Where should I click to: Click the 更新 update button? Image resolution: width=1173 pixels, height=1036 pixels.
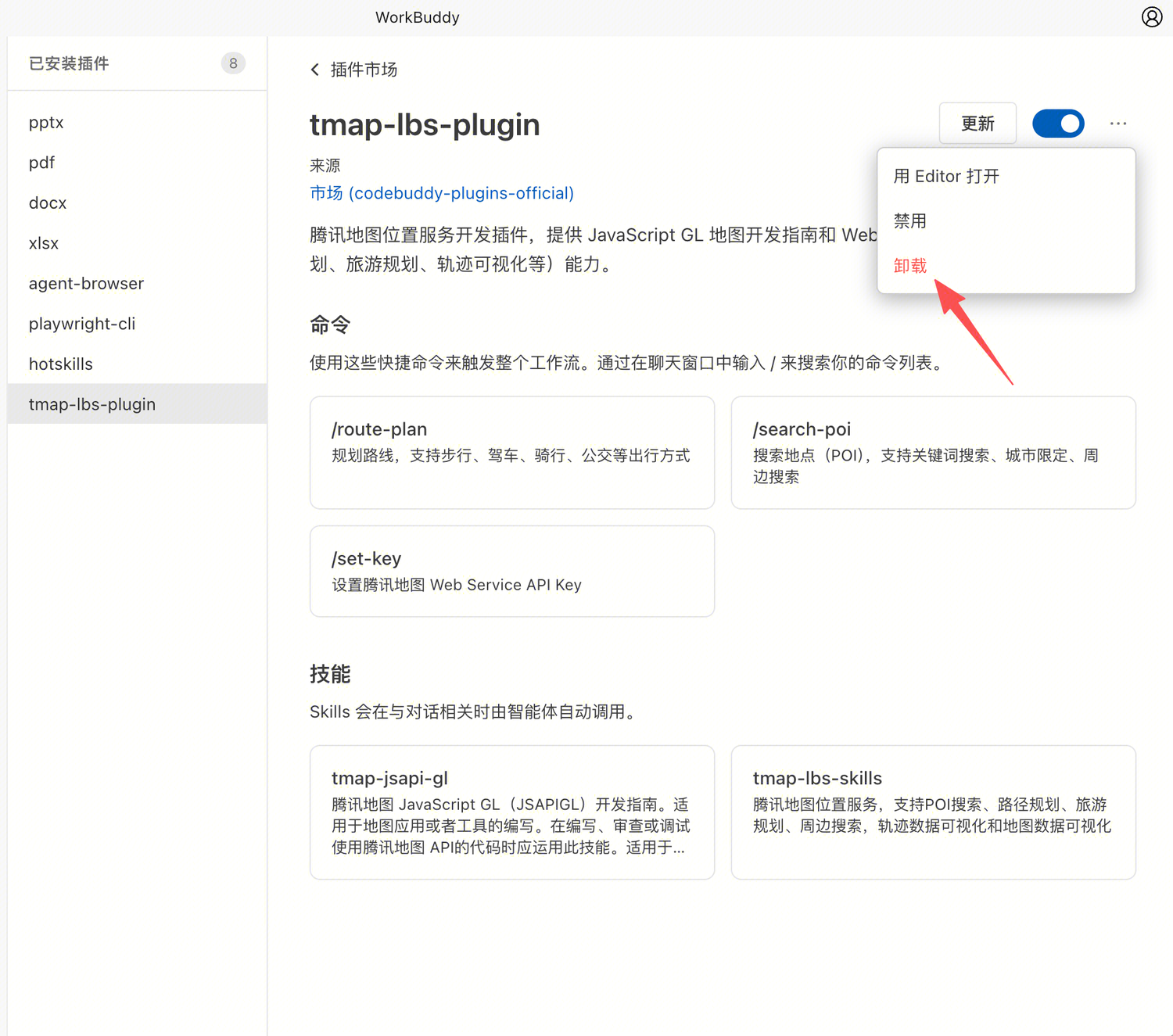(977, 124)
